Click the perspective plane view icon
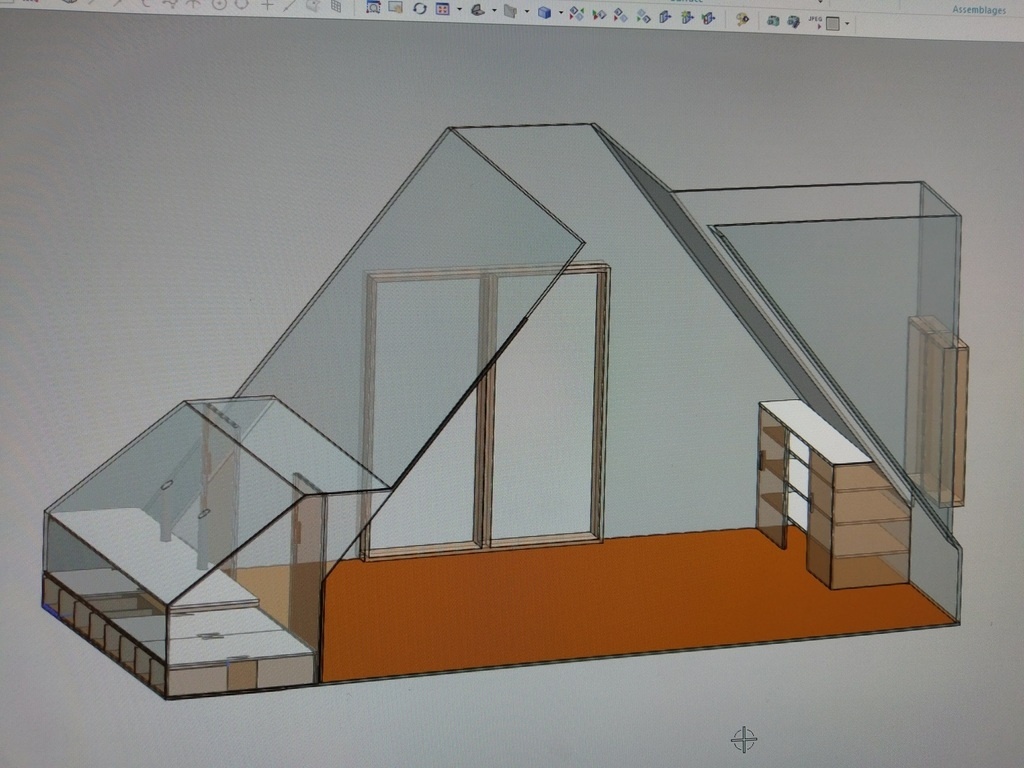Image resolution: width=1024 pixels, height=768 pixels. 478,10
